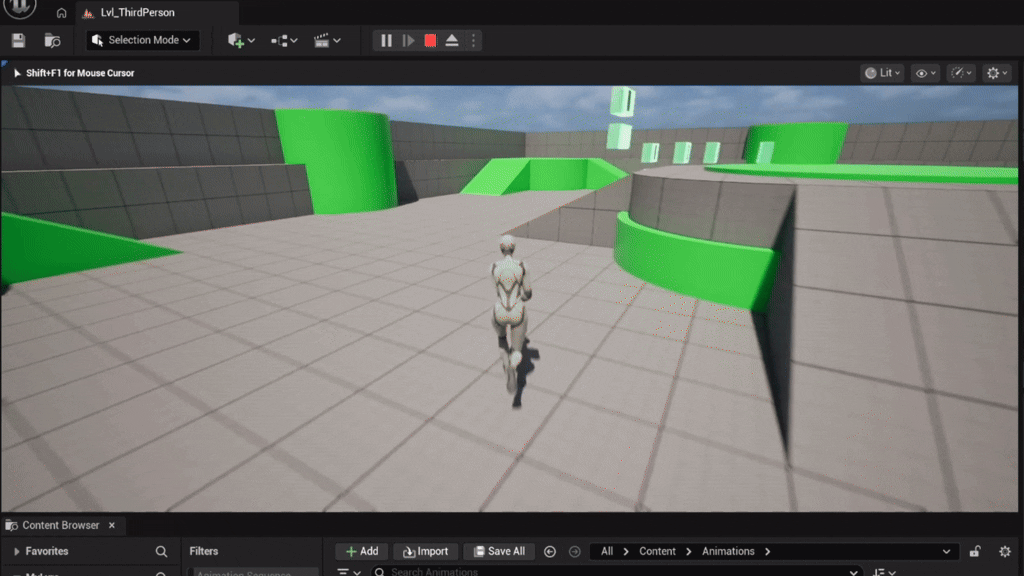The width and height of the screenshot is (1024, 576).
Task: Click the Eject from player icon
Action: [x=452, y=40]
